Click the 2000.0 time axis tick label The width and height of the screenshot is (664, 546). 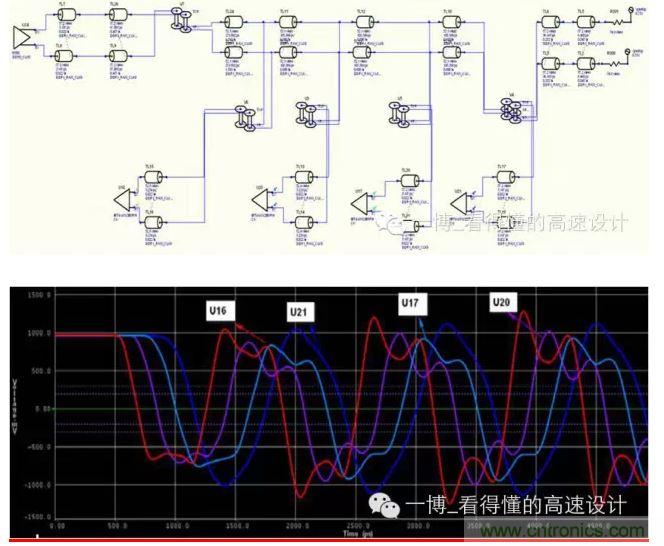pyautogui.click(x=294, y=524)
